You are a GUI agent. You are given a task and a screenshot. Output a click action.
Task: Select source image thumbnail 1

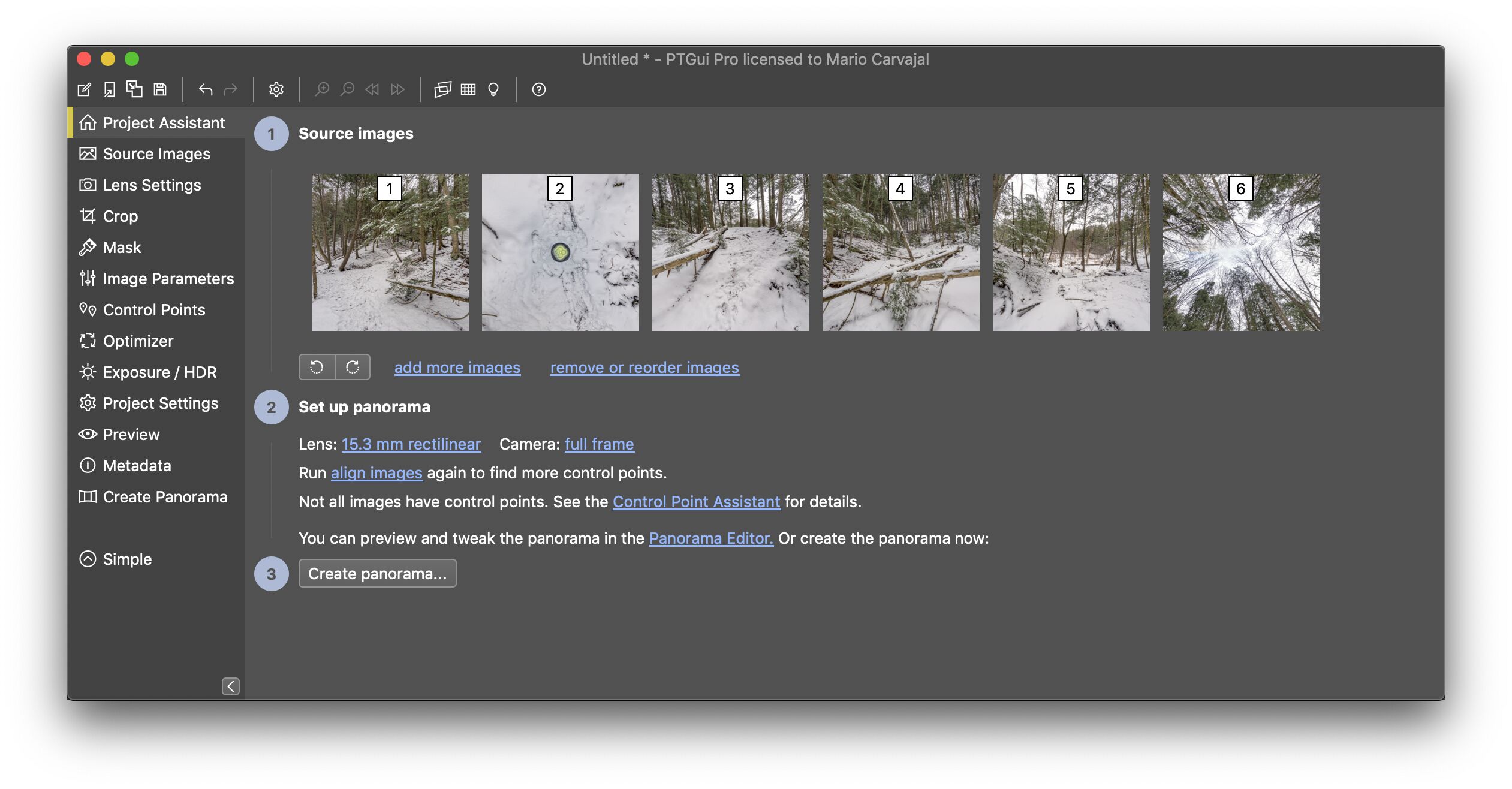point(390,252)
